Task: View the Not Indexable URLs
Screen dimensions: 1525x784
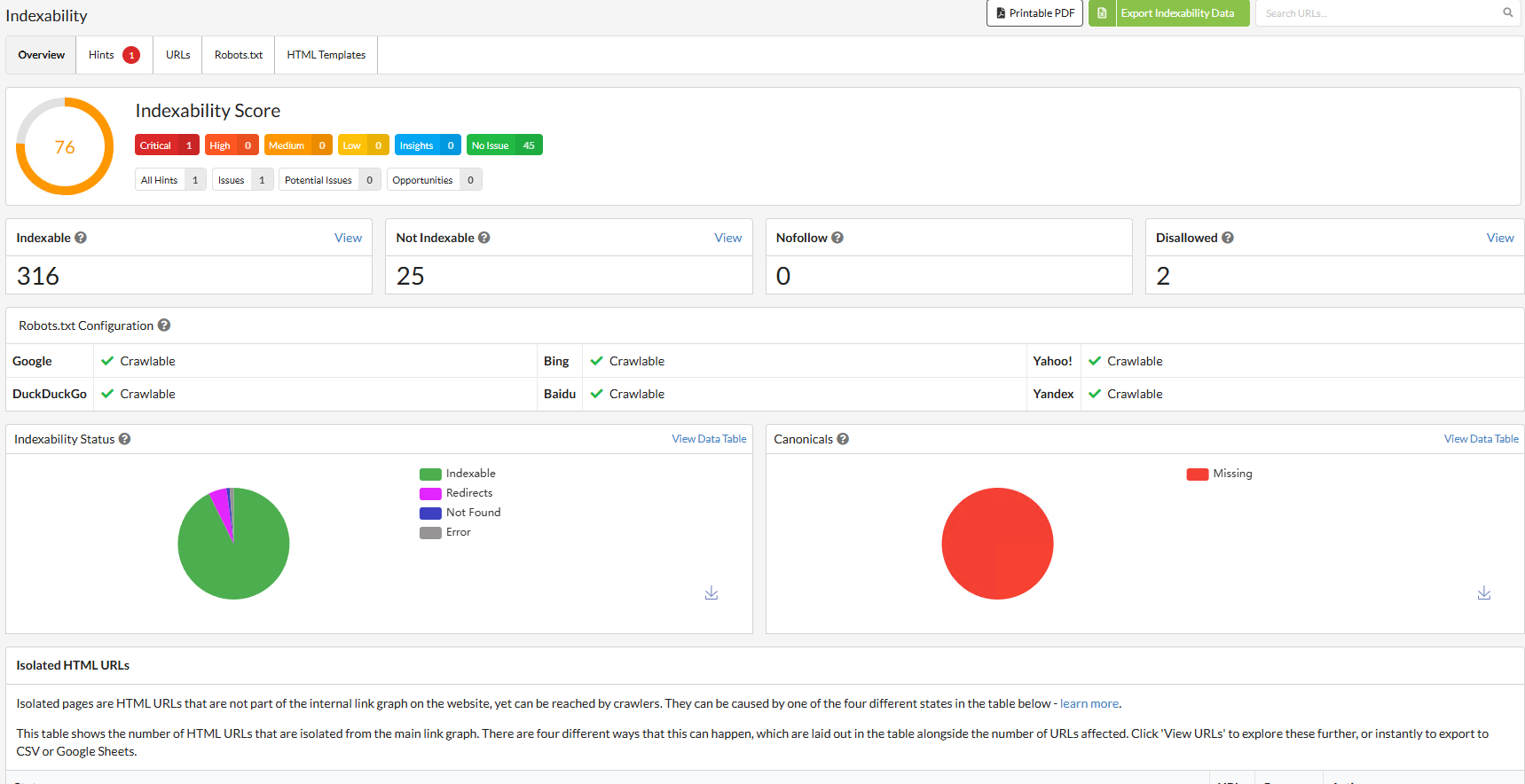Action: coord(728,238)
